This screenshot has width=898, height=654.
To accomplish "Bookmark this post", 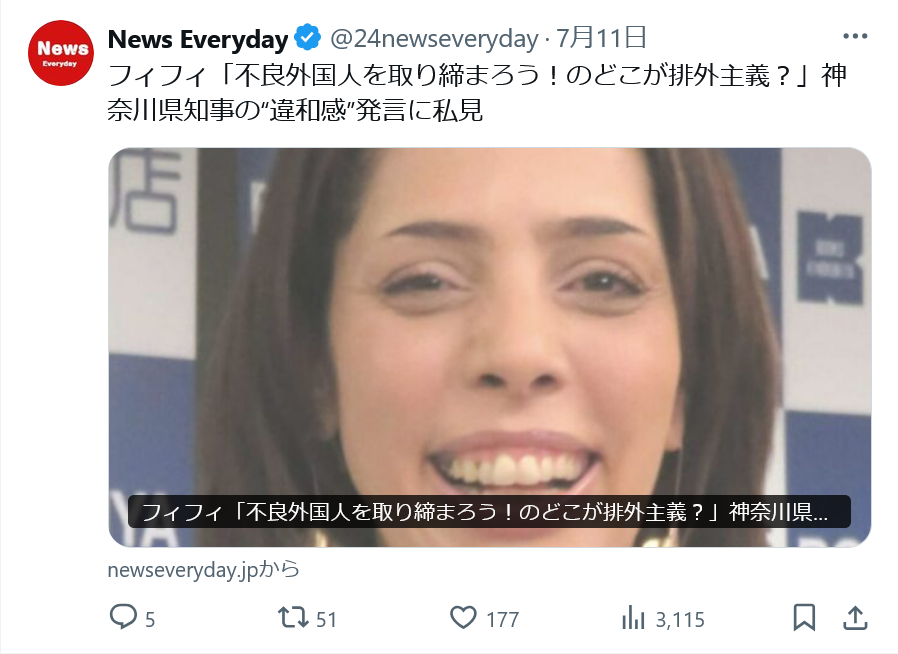I will coord(804,618).
